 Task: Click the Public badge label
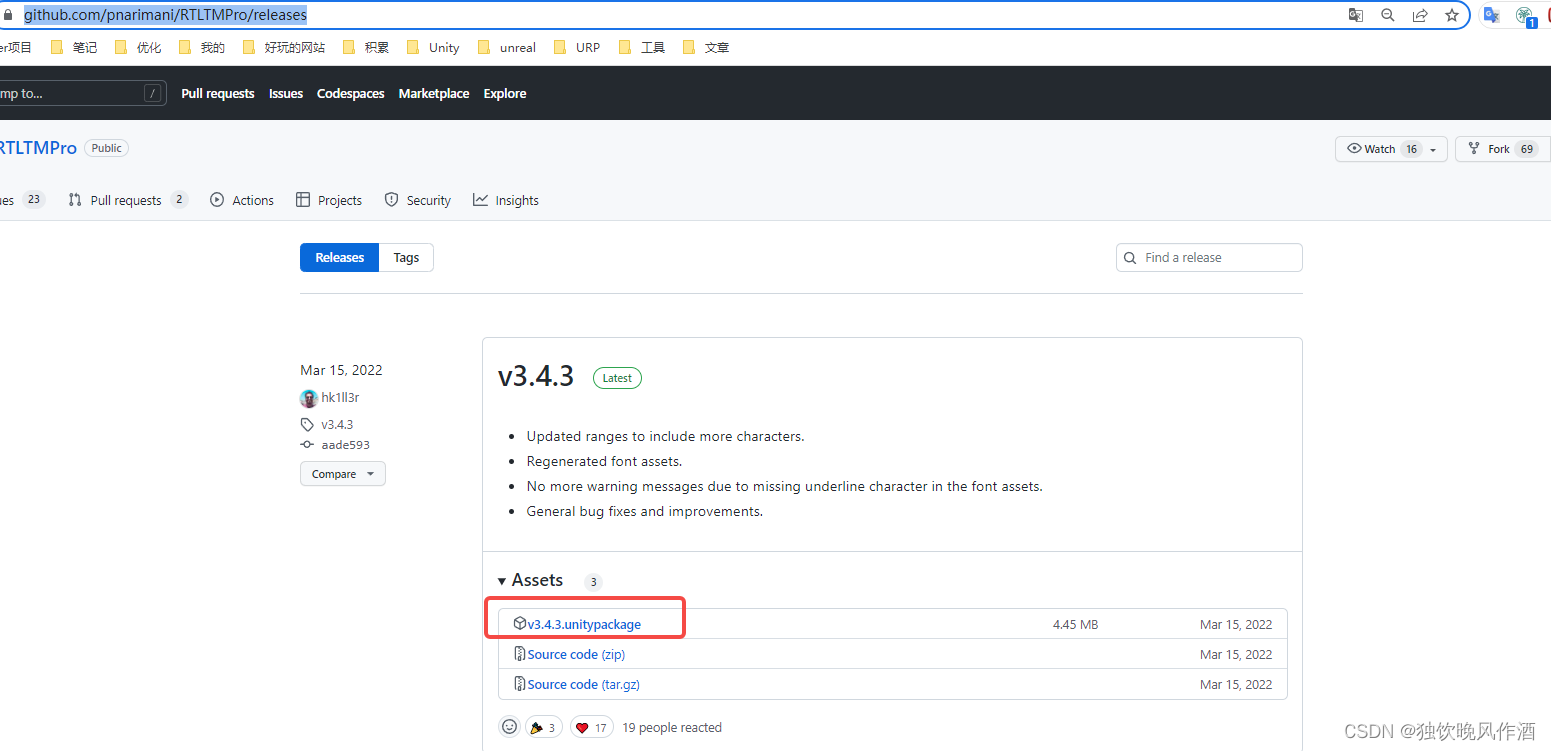pyautogui.click(x=106, y=148)
